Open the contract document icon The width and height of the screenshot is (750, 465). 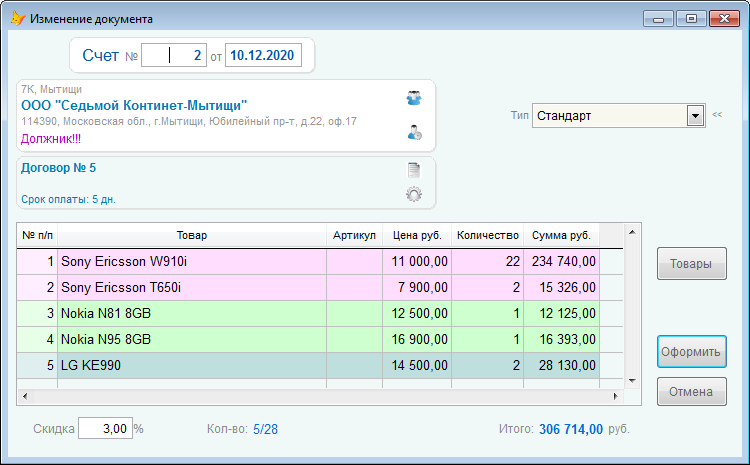414,170
